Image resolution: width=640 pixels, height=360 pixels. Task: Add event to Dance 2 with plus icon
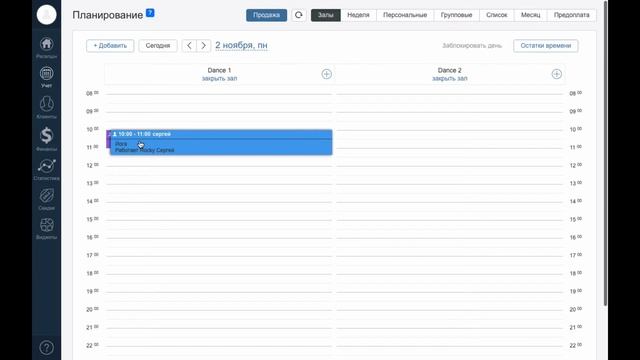tap(557, 74)
